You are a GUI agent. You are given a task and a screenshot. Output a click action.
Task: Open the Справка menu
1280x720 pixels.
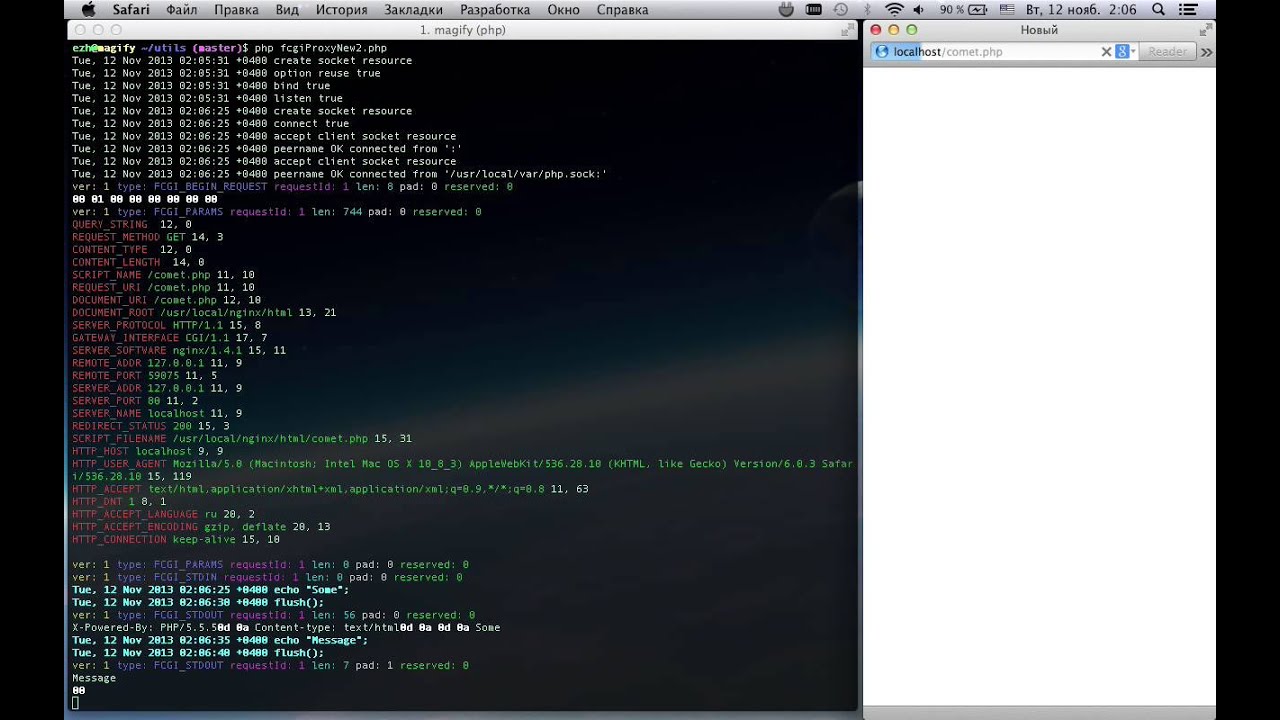tap(622, 9)
